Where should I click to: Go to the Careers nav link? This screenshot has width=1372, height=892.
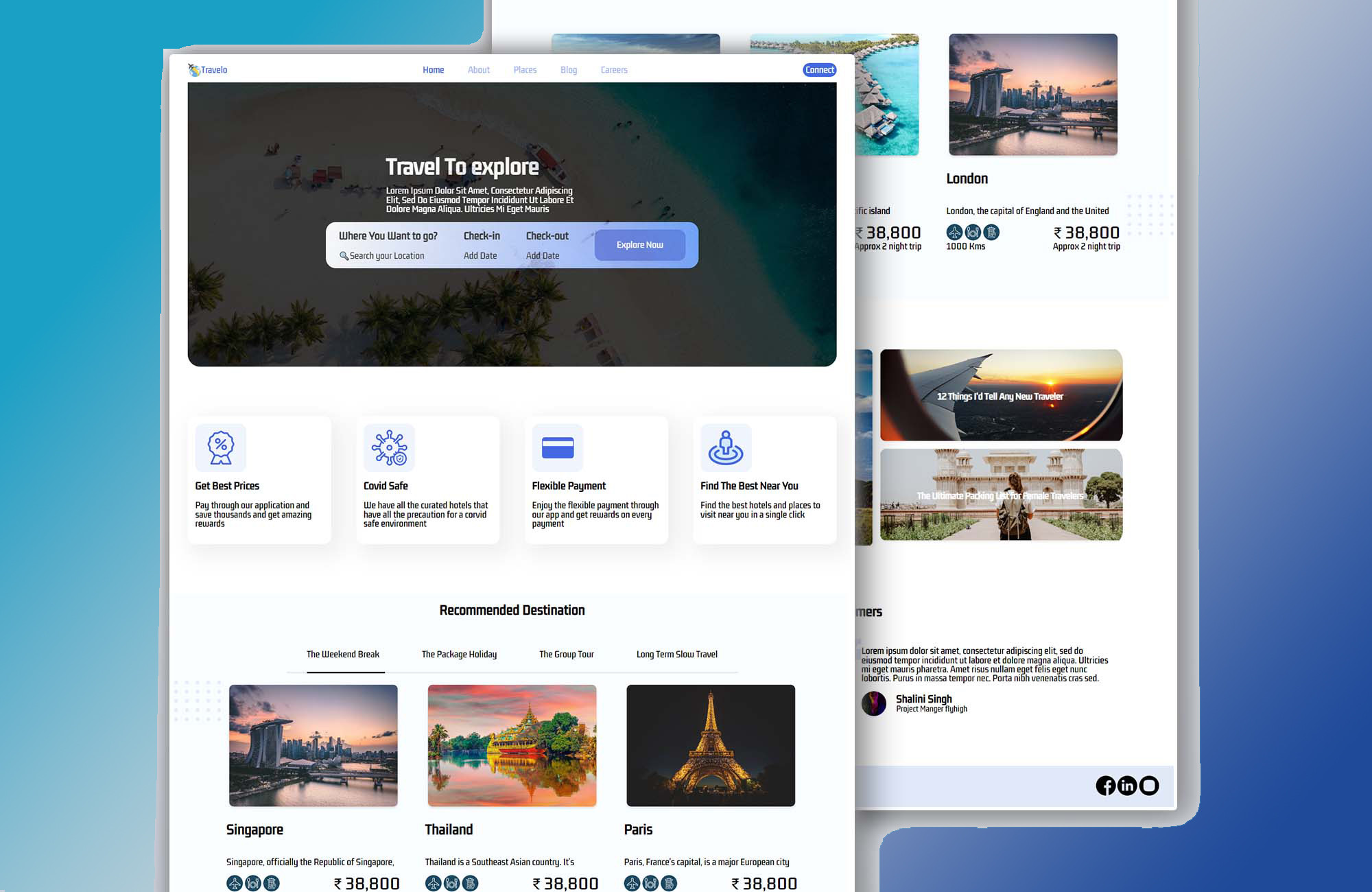tap(614, 70)
